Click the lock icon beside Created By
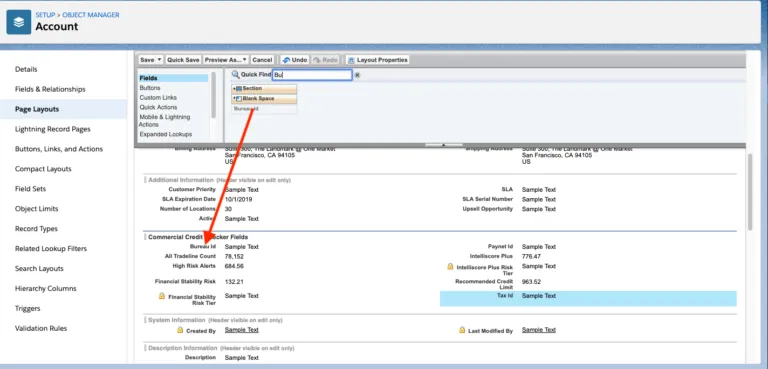768x369 pixels. coord(180,330)
